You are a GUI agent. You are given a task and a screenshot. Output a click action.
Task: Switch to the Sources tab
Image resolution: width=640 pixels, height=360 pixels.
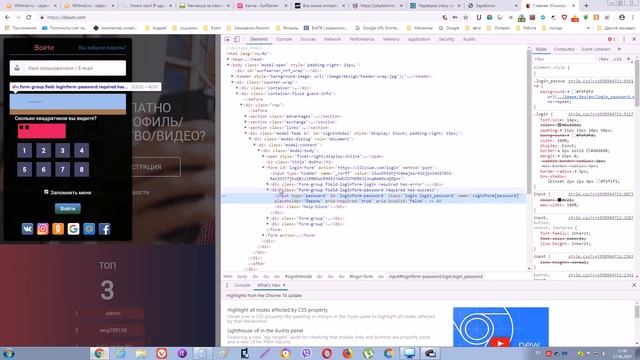tap(308, 39)
